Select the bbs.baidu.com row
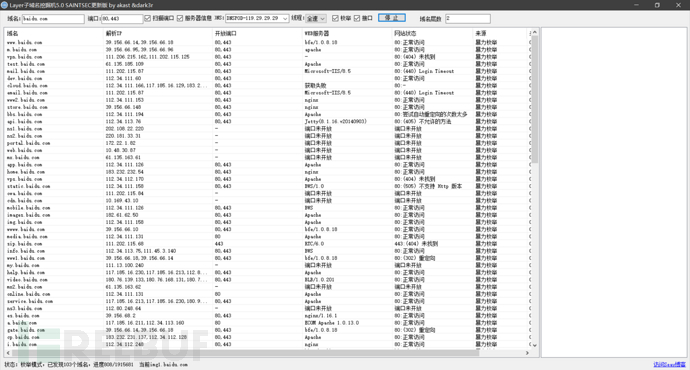 267,114
